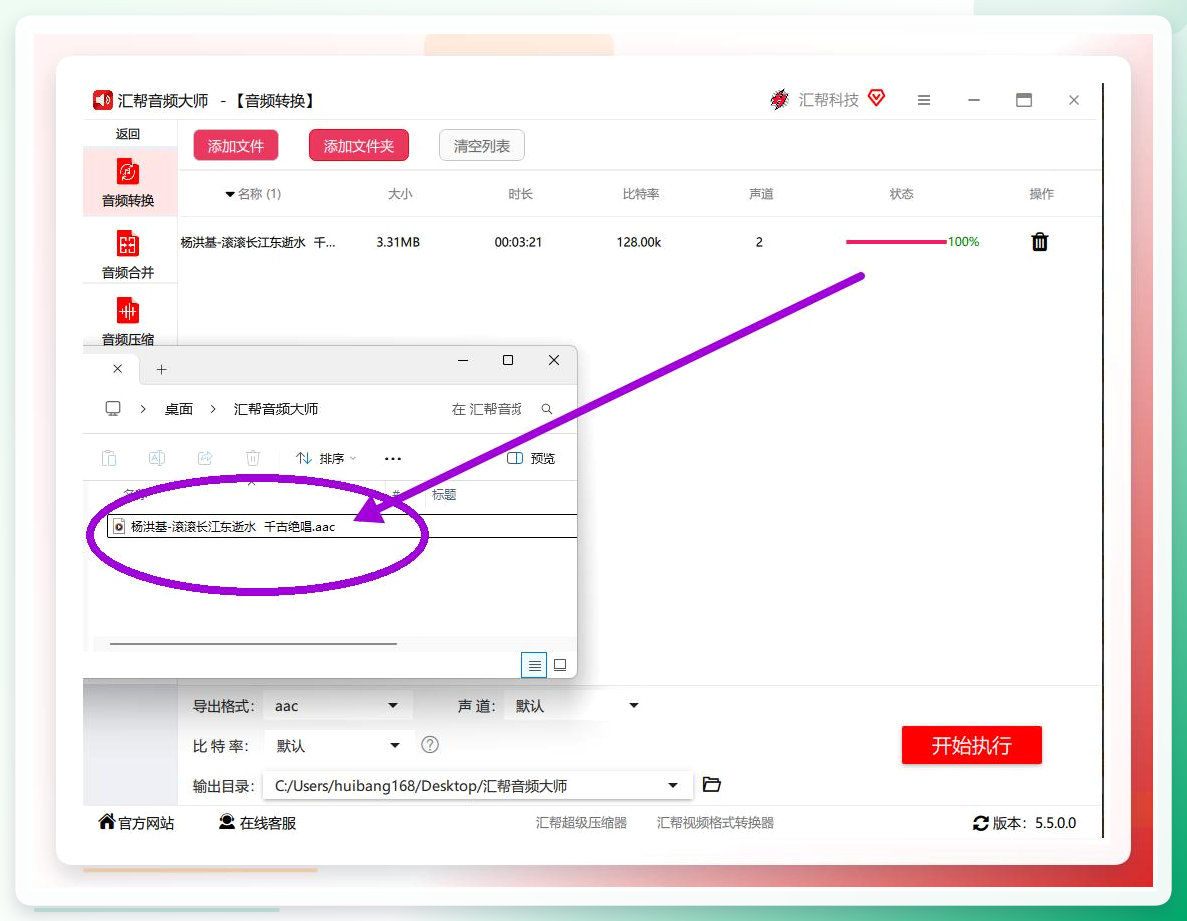The image size is (1187, 921).
Task: Open the 音频压缩 sidebar tool
Action: 128,320
